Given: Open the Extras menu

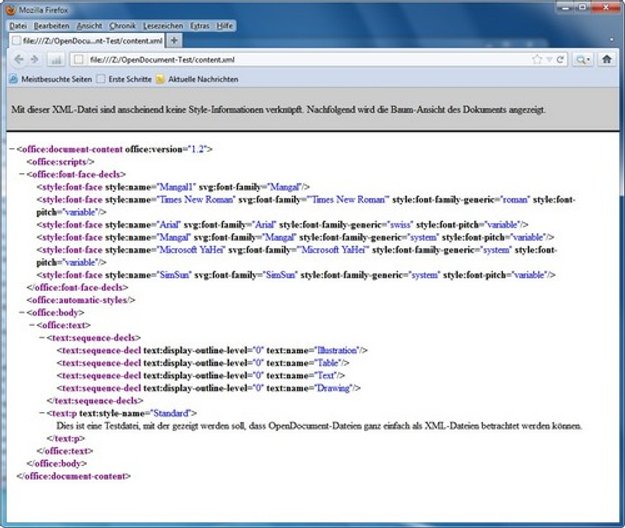Looking at the screenshot, I should pos(200,26).
